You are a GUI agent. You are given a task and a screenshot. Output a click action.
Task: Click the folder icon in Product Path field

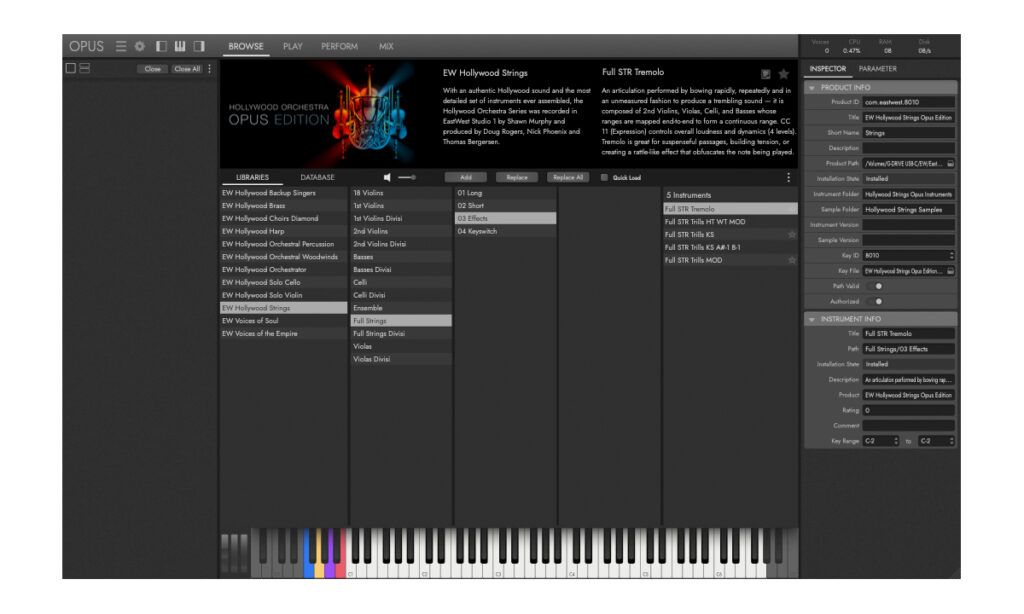point(950,163)
